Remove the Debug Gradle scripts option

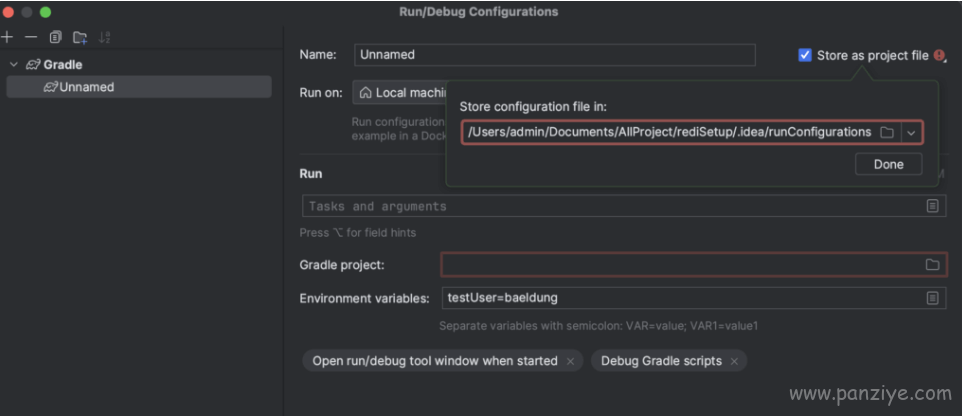pos(734,361)
